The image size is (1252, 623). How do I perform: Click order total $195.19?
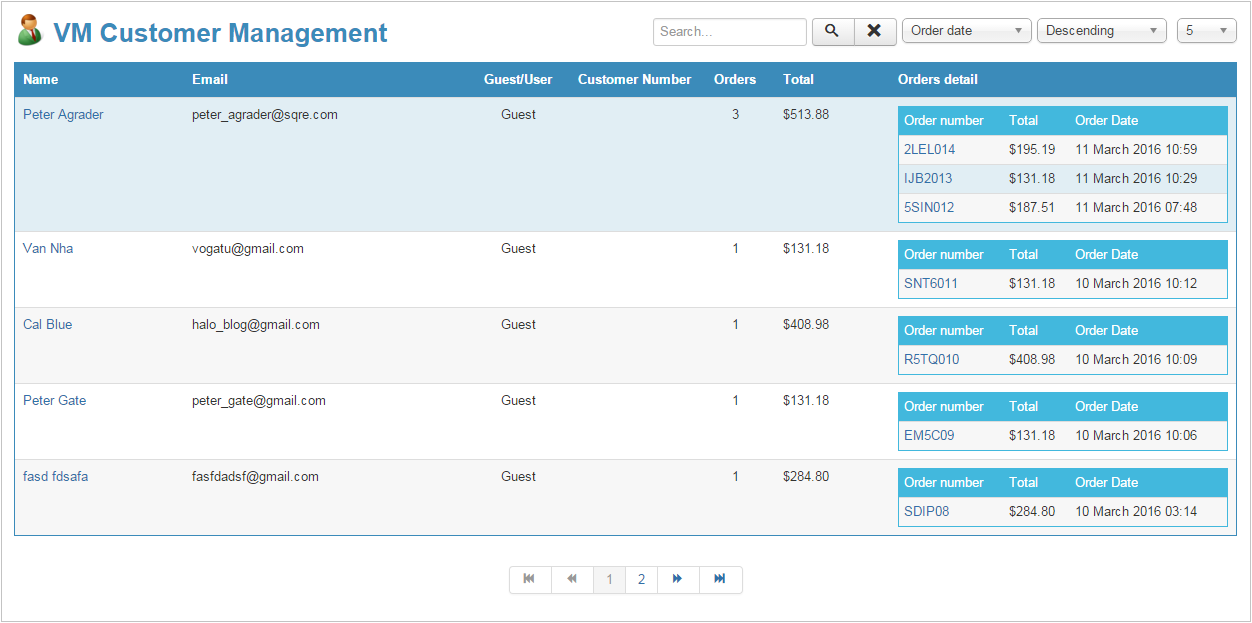click(1032, 150)
